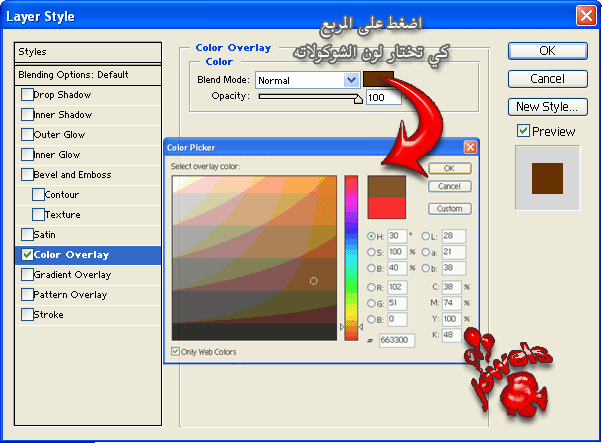Cancel the Layer Style dialog
This screenshot has width=602, height=443.
[x=547, y=78]
